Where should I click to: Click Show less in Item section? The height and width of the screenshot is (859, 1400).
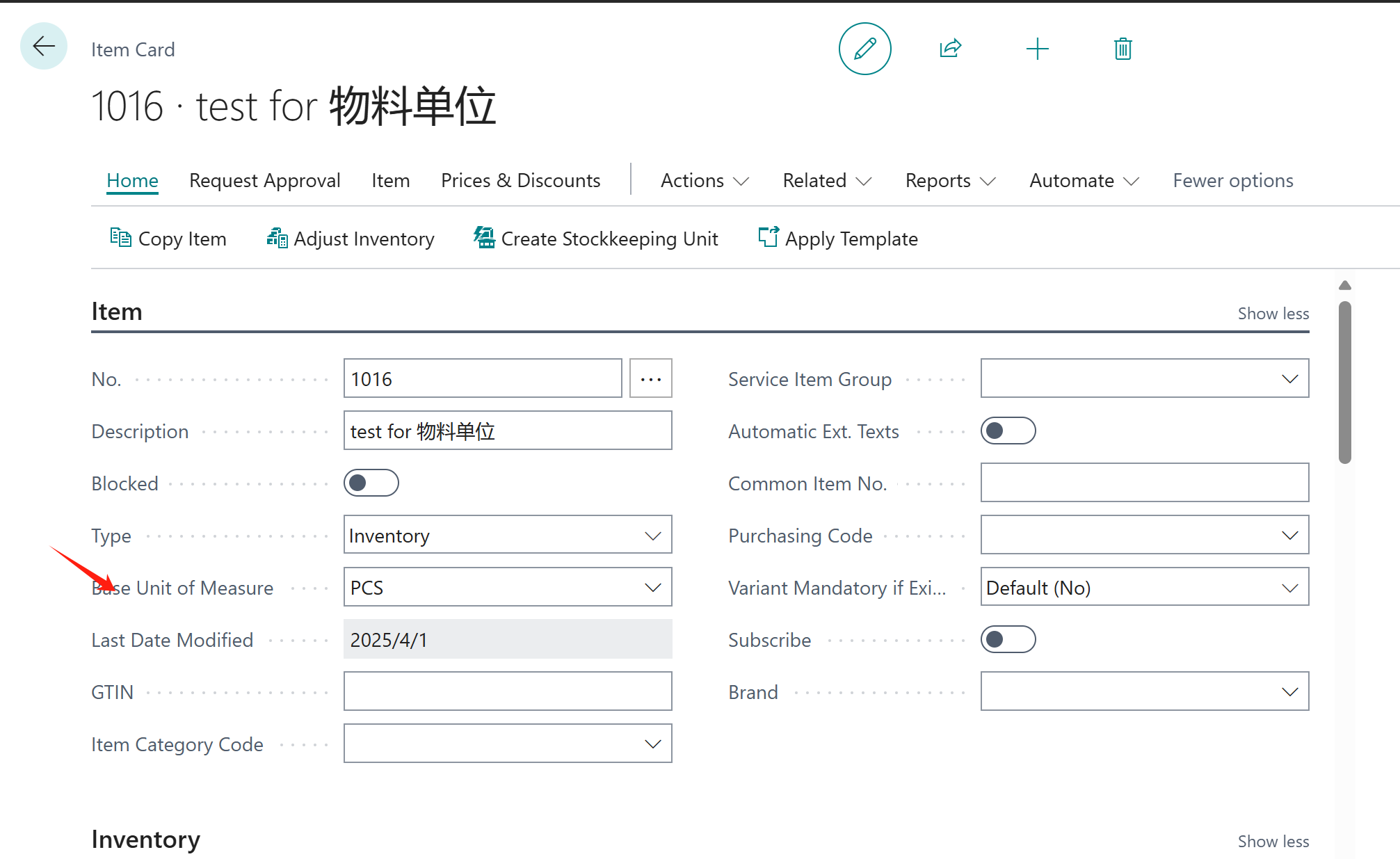pyautogui.click(x=1273, y=314)
